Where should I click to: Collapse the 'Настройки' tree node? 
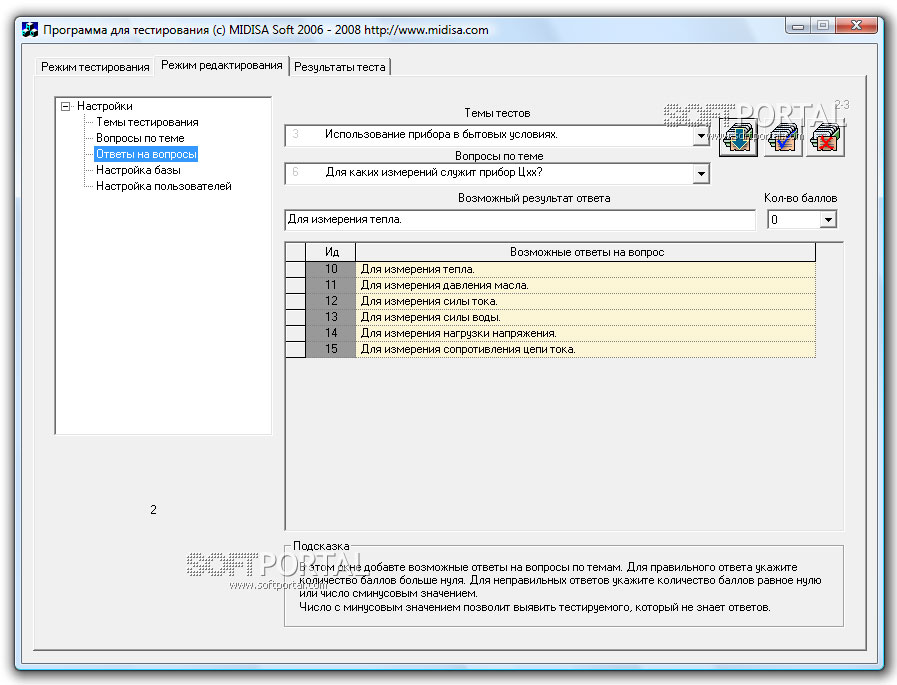[66, 106]
